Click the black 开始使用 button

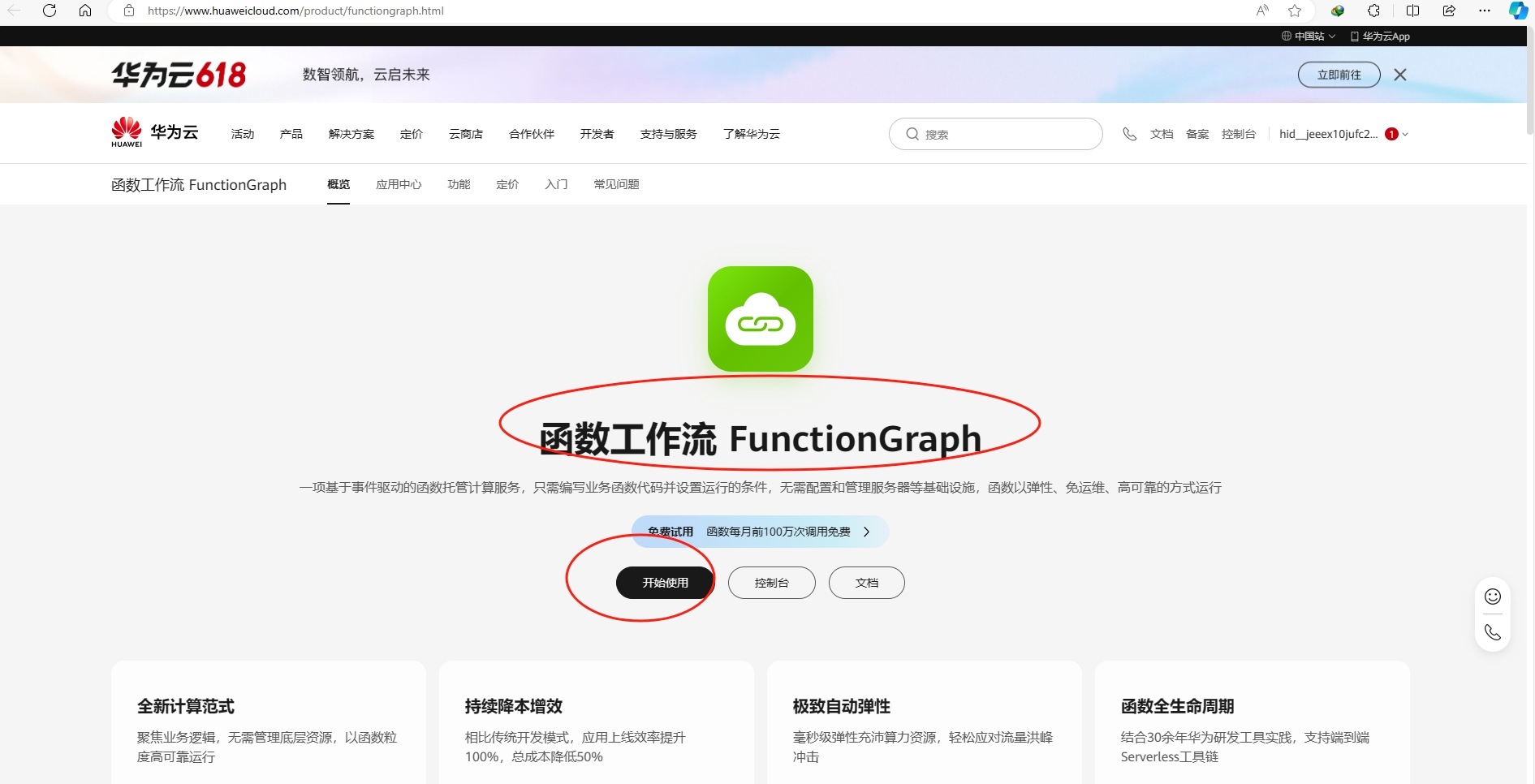(x=666, y=583)
